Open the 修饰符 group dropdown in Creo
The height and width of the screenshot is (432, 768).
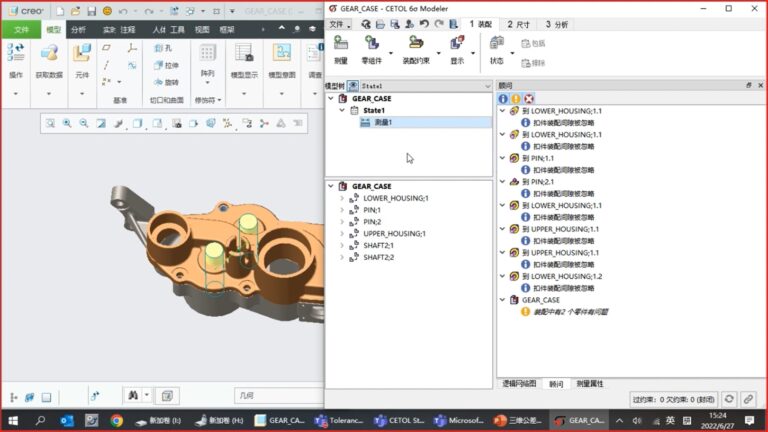pos(208,100)
